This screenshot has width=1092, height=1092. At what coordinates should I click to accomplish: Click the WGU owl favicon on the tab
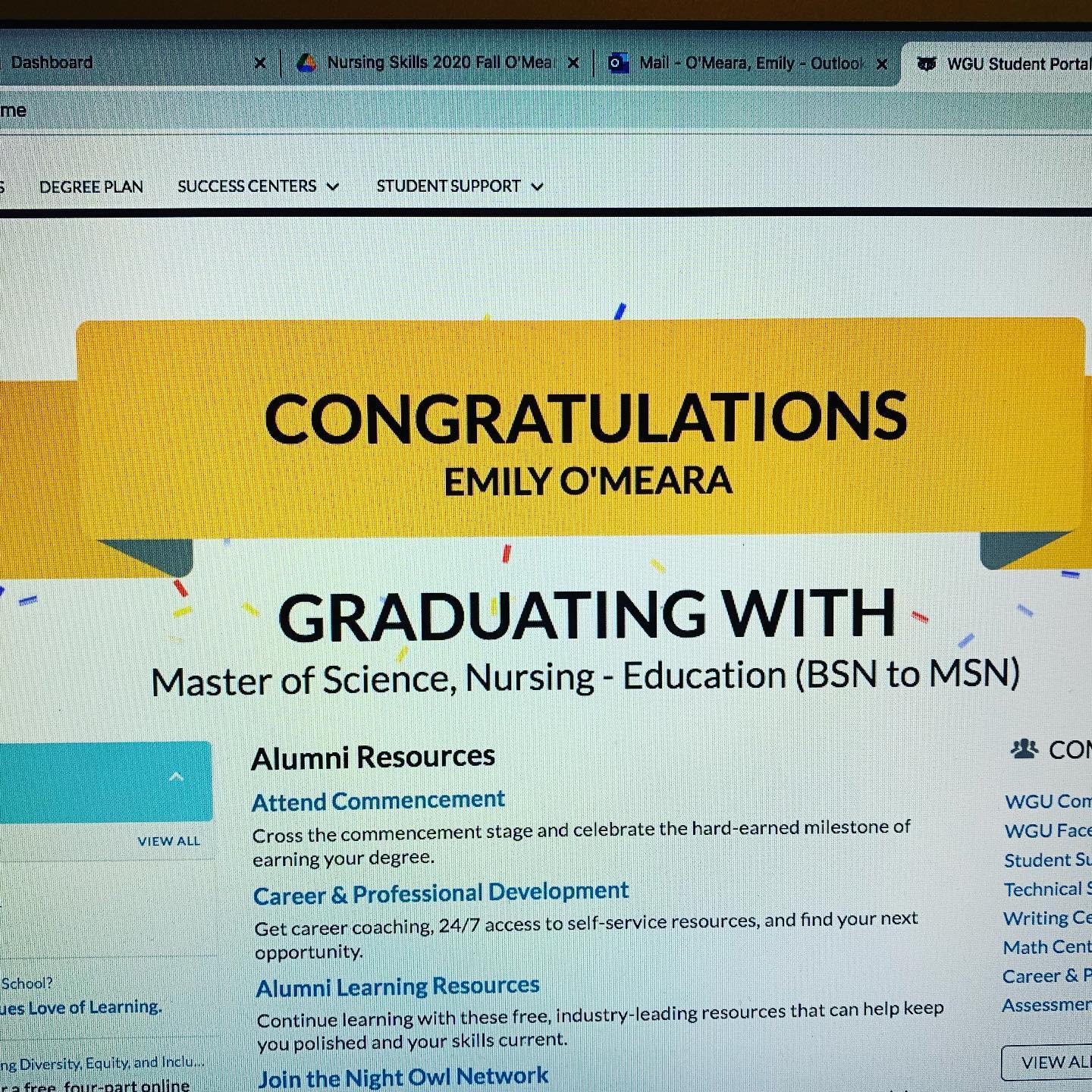pyautogui.click(x=927, y=64)
